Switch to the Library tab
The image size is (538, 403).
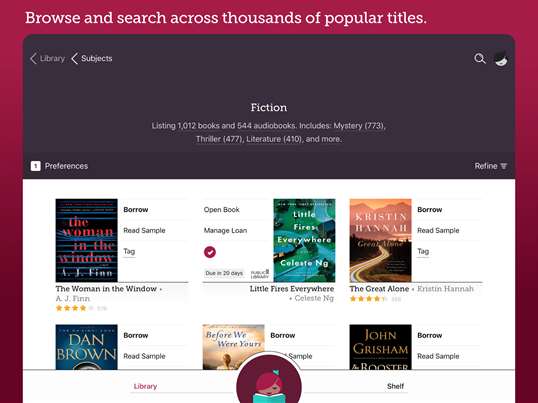145,386
